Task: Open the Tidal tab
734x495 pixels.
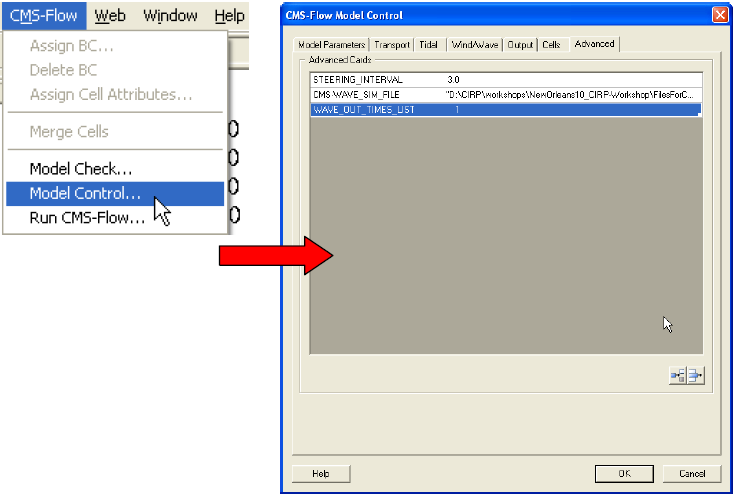Action: pos(428,45)
